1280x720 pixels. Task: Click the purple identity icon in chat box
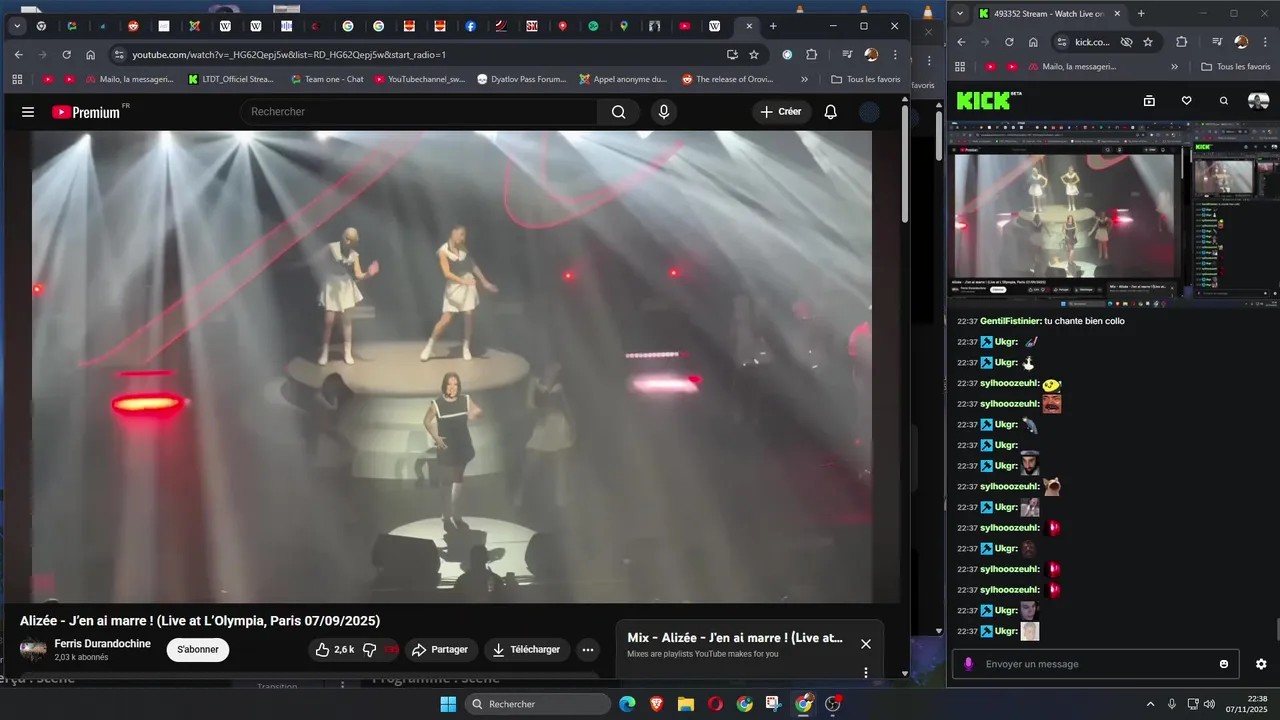pyautogui.click(x=968, y=664)
